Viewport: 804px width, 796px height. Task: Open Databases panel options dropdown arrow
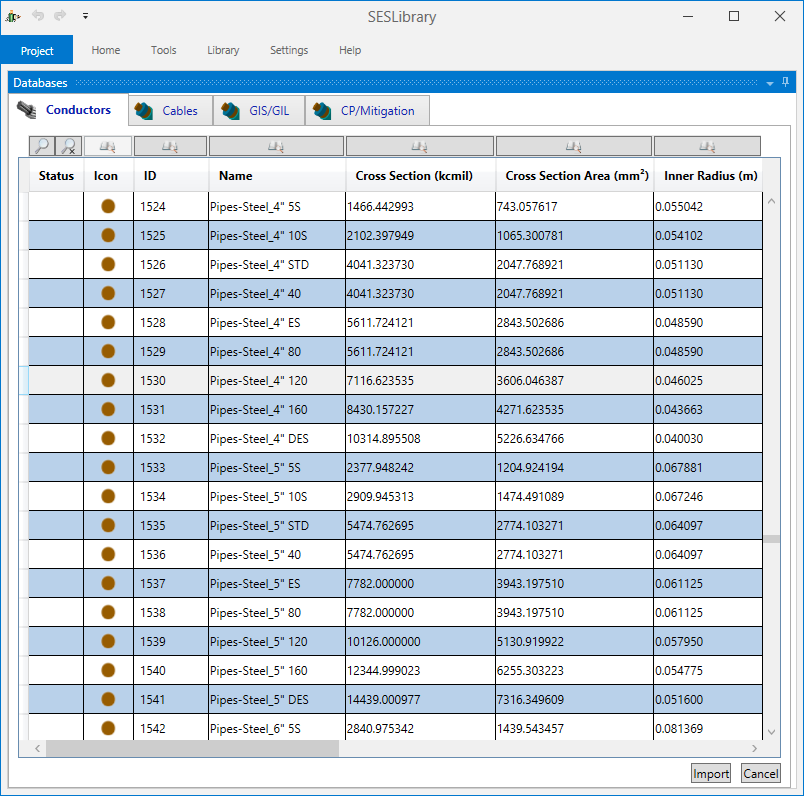click(x=770, y=83)
